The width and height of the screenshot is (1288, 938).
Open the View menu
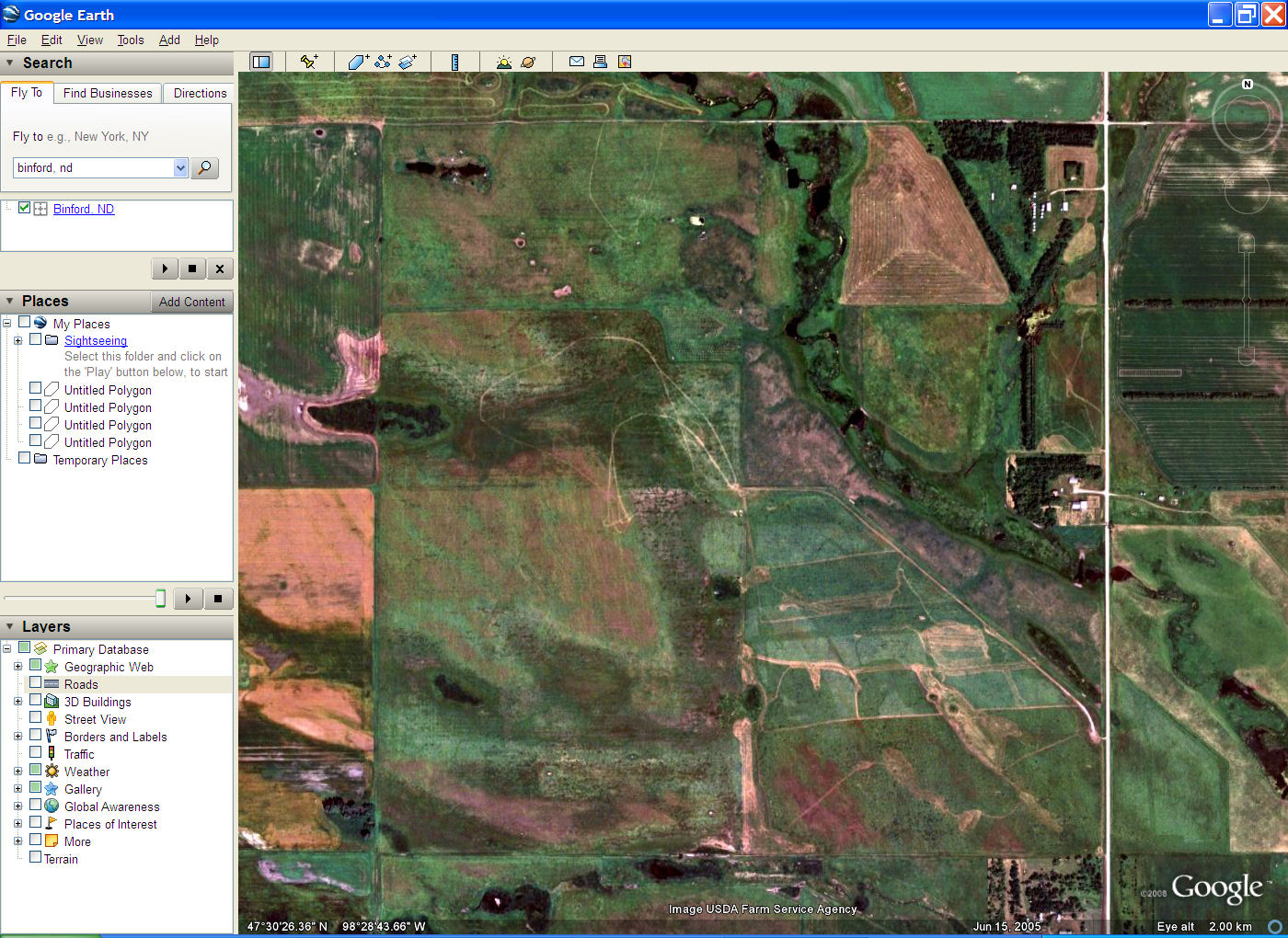90,40
